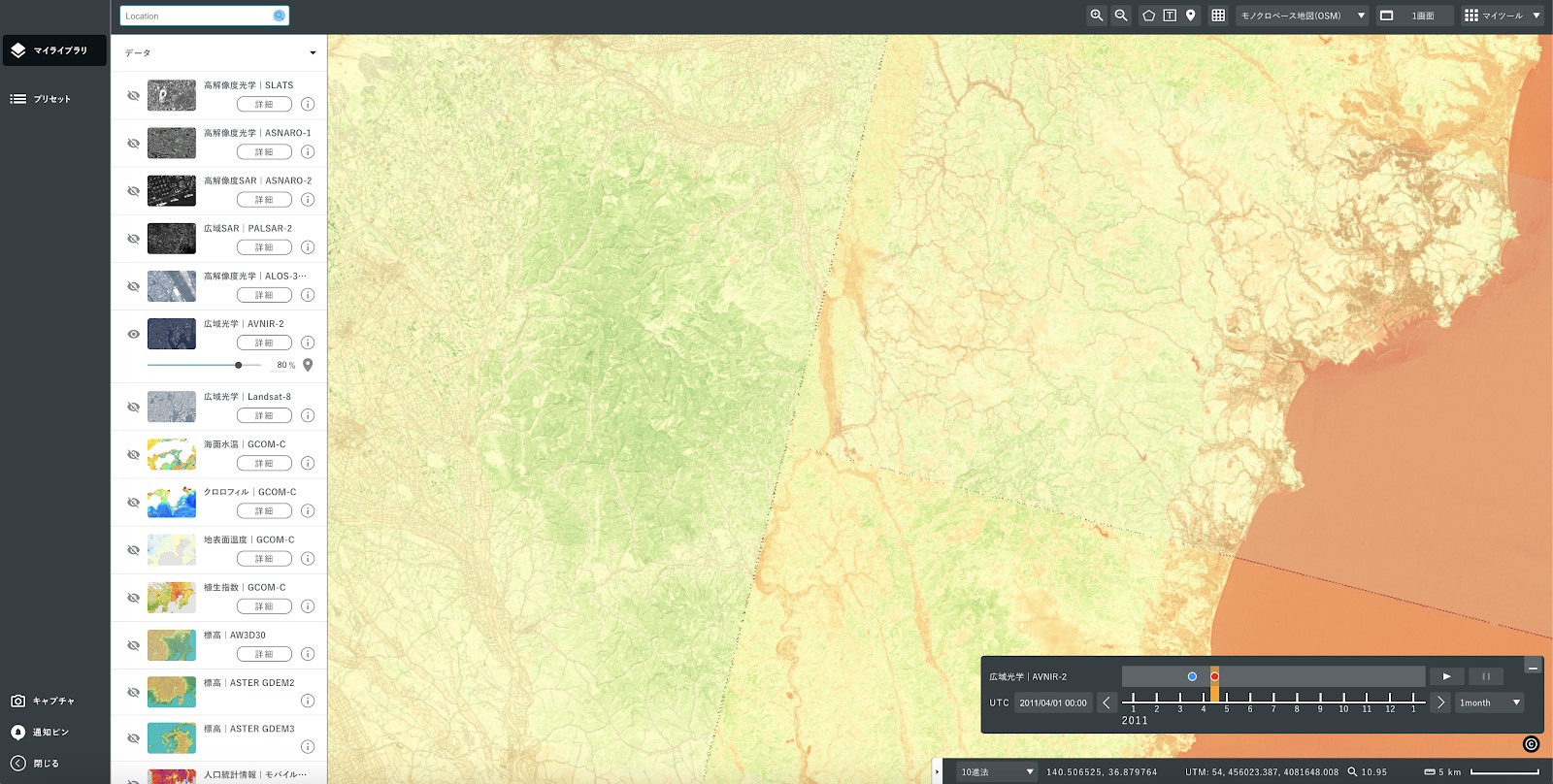Select the polygon drawing tool
Viewport: 1553px width, 784px height.
(x=1148, y=16)
